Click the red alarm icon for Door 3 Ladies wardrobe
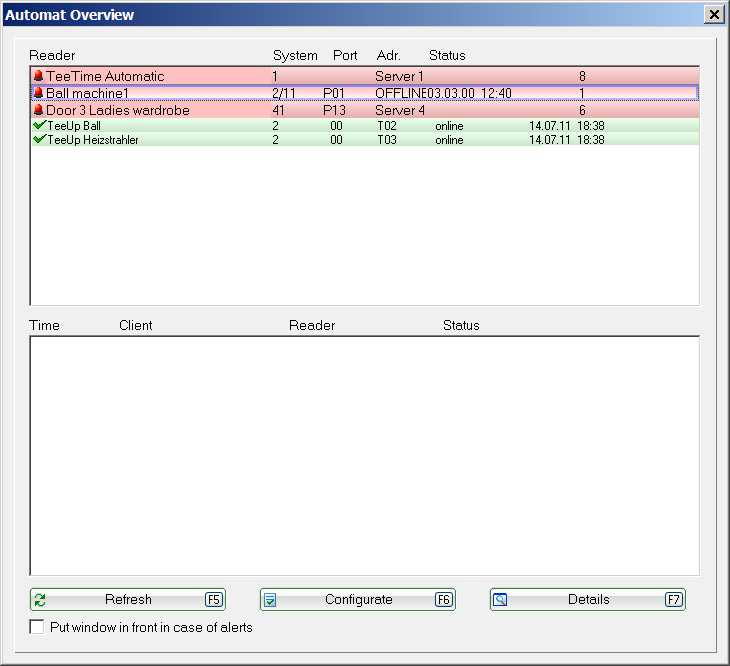This screenshot has width=730, height=666. (x=39, y=110)
